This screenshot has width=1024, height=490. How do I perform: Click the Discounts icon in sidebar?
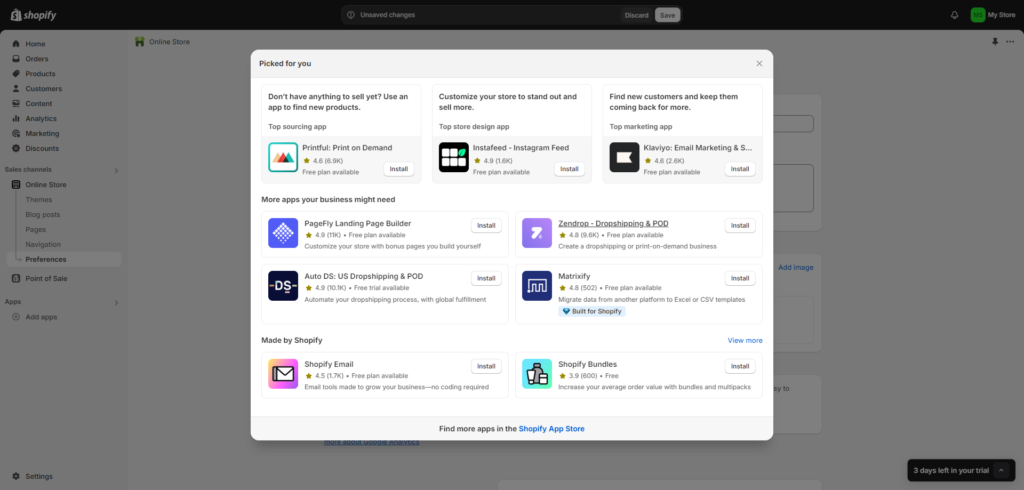tap(16, 148)
